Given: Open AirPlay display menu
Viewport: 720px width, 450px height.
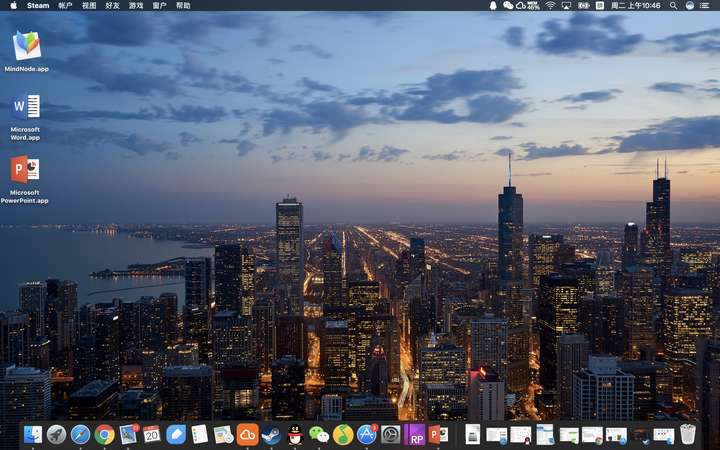Looking at the screenshot, I should 566,6.
